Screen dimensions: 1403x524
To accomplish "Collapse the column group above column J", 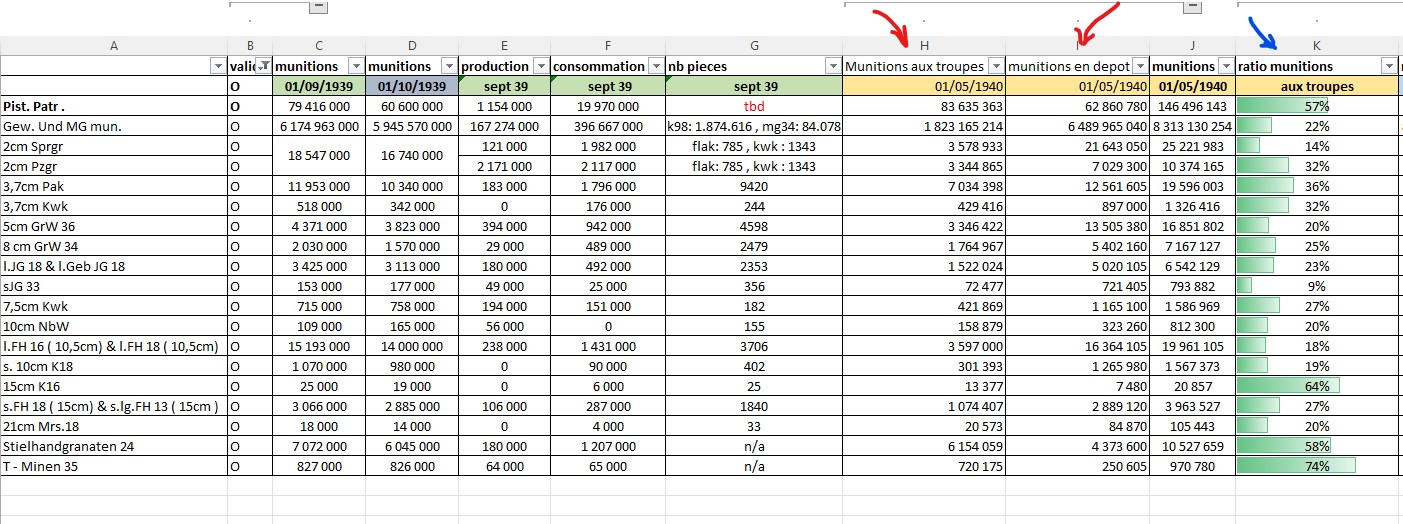I will 1192,7.
